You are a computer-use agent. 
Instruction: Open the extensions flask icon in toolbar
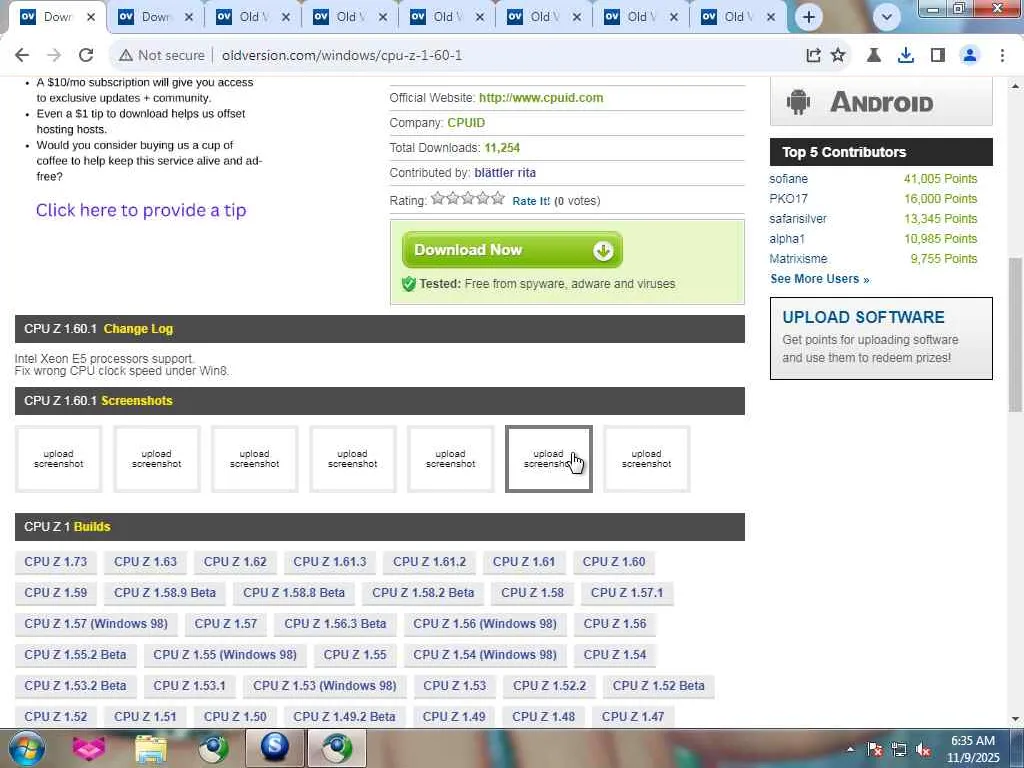click(874, 56)
